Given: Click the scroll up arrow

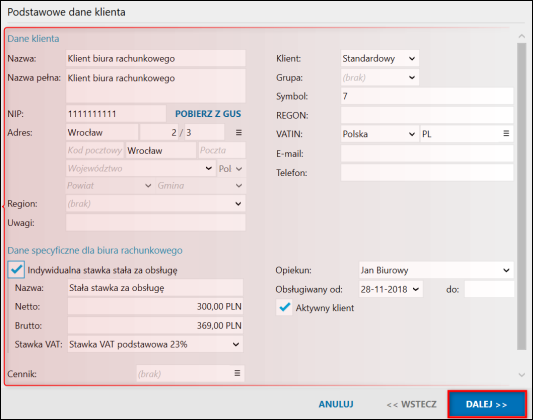Looking at the screenshot, I should tap(521, 36).
